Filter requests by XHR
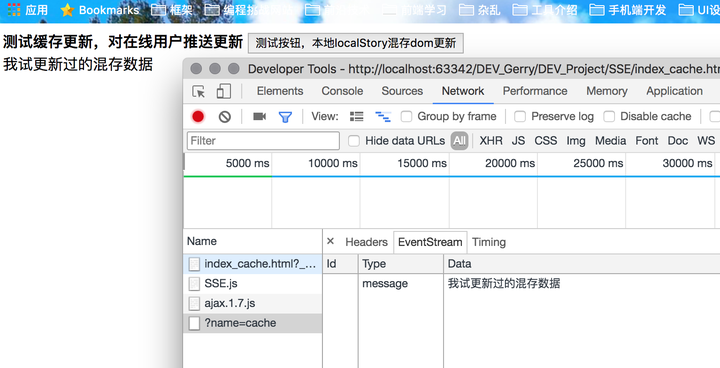The height and width of the screenshot is (368, 720). point(491,141)
